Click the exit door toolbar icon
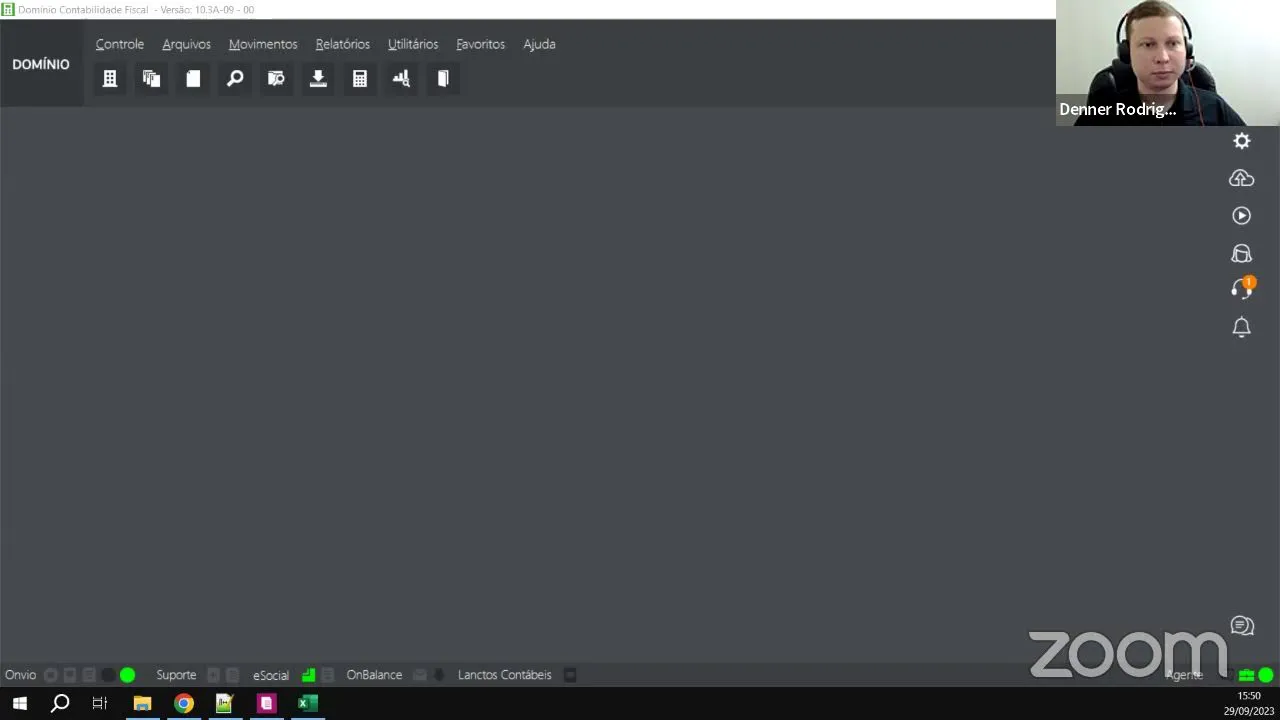 tap(443, 79)
